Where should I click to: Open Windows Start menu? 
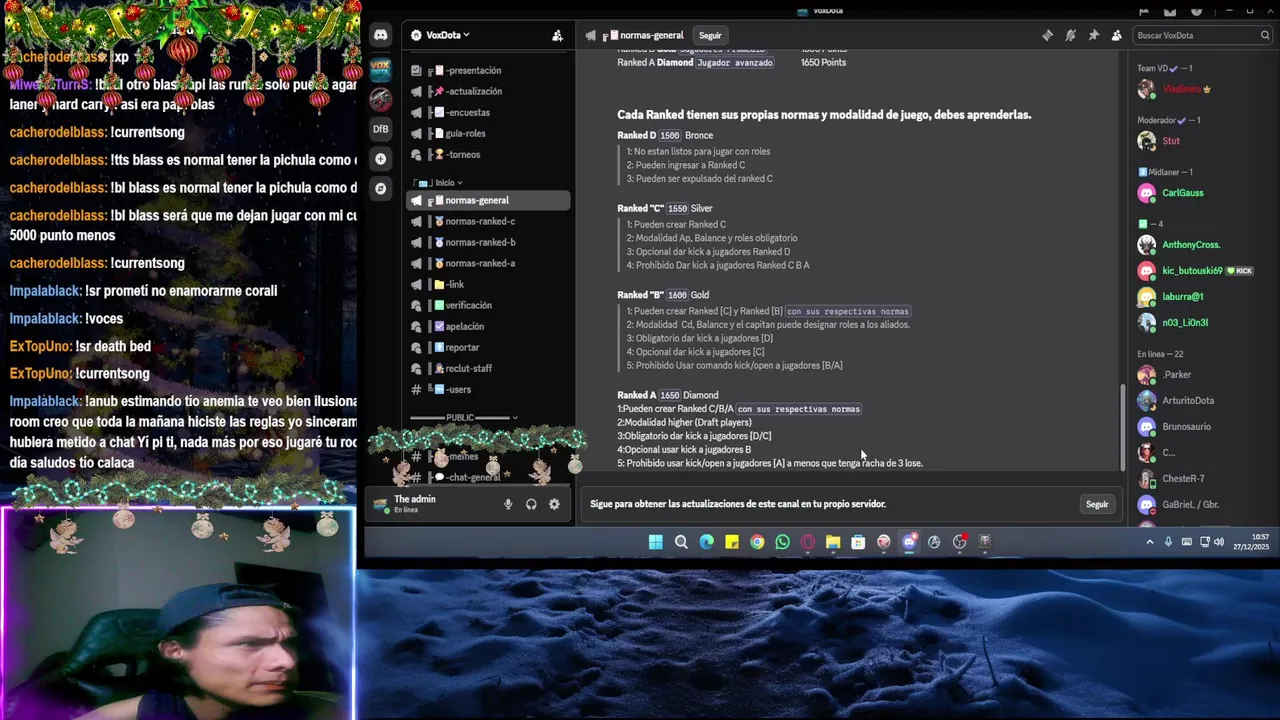pos(655,542)
